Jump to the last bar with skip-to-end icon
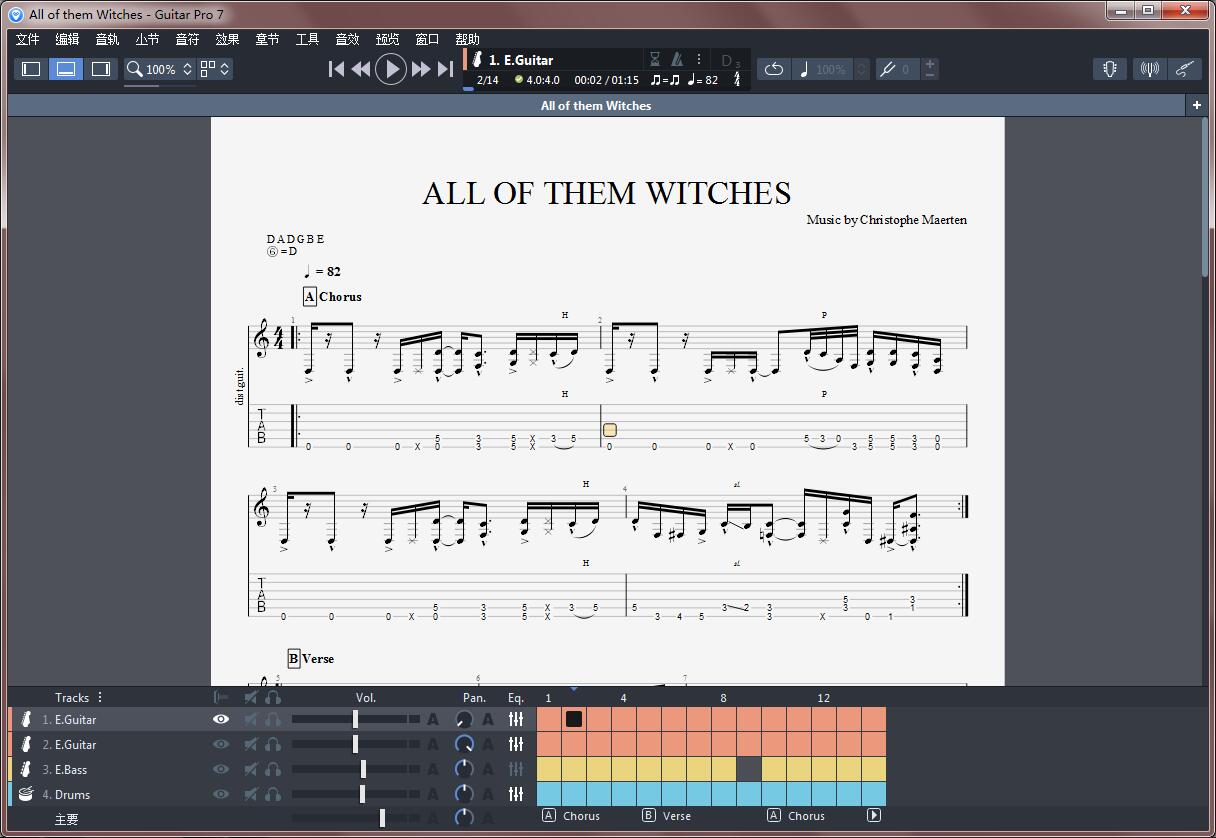 point(446,69)
